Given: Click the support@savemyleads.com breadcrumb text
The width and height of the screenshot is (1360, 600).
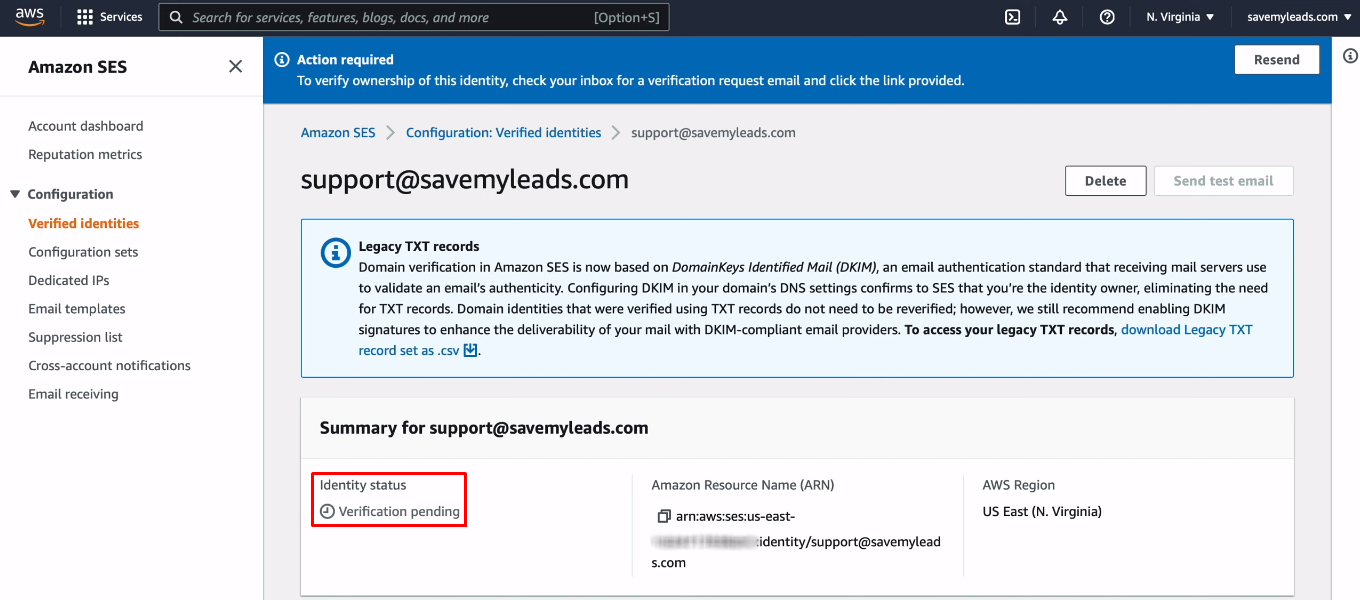Looking at the screenshot, I should pyautogui.click(x=714, y=132).
